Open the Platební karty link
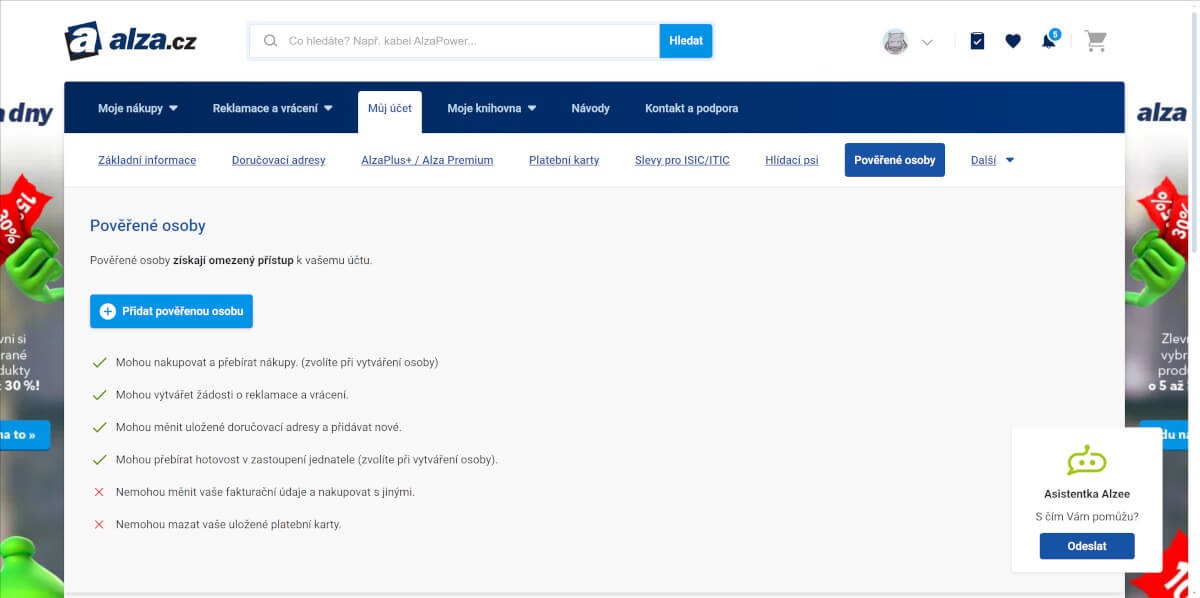This screenshot has width=1200, height=598. [x=564, y=160]
